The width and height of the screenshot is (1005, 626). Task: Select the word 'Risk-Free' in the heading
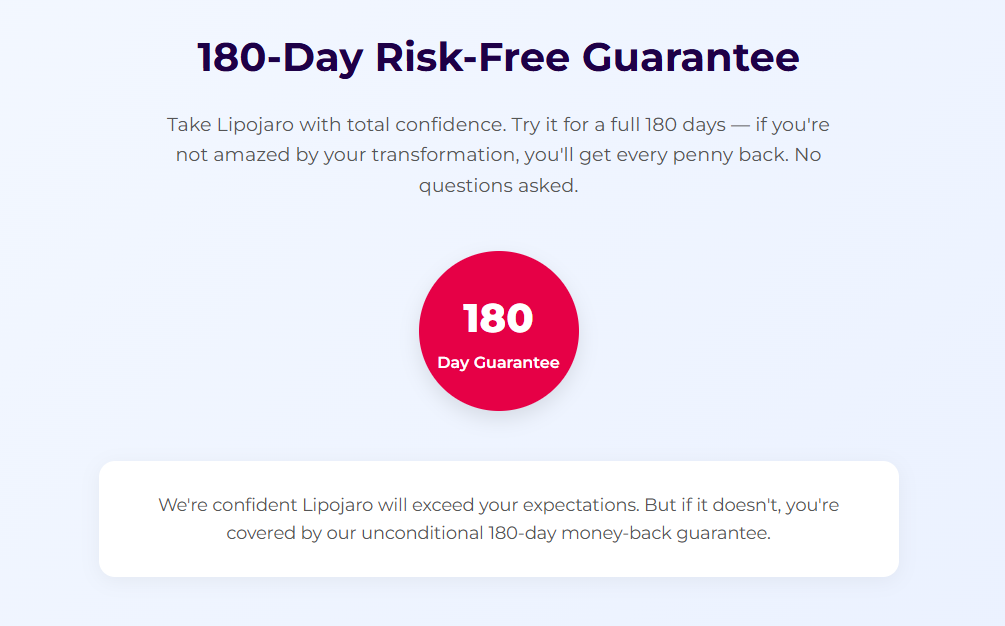472,57
